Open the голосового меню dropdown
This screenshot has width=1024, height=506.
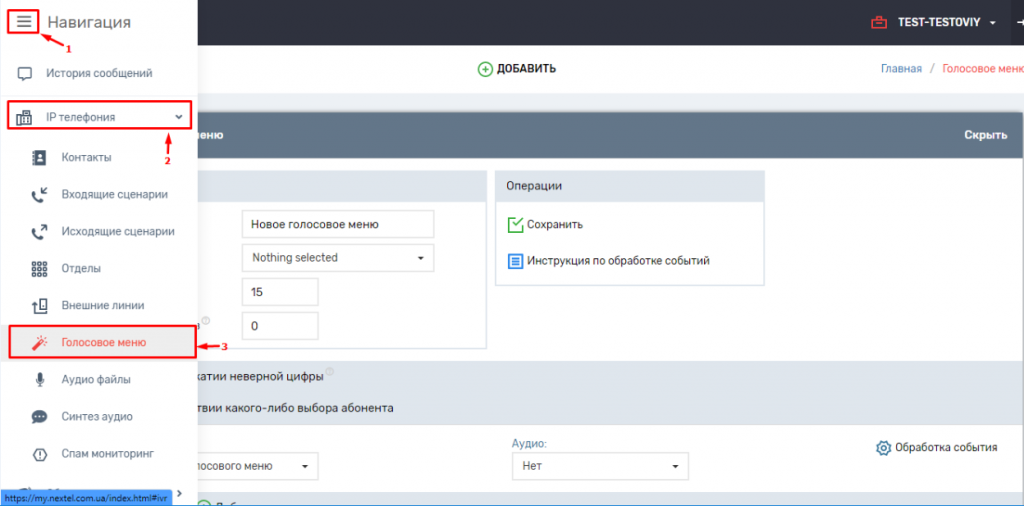pyautogui.click(x=255, y=466)
